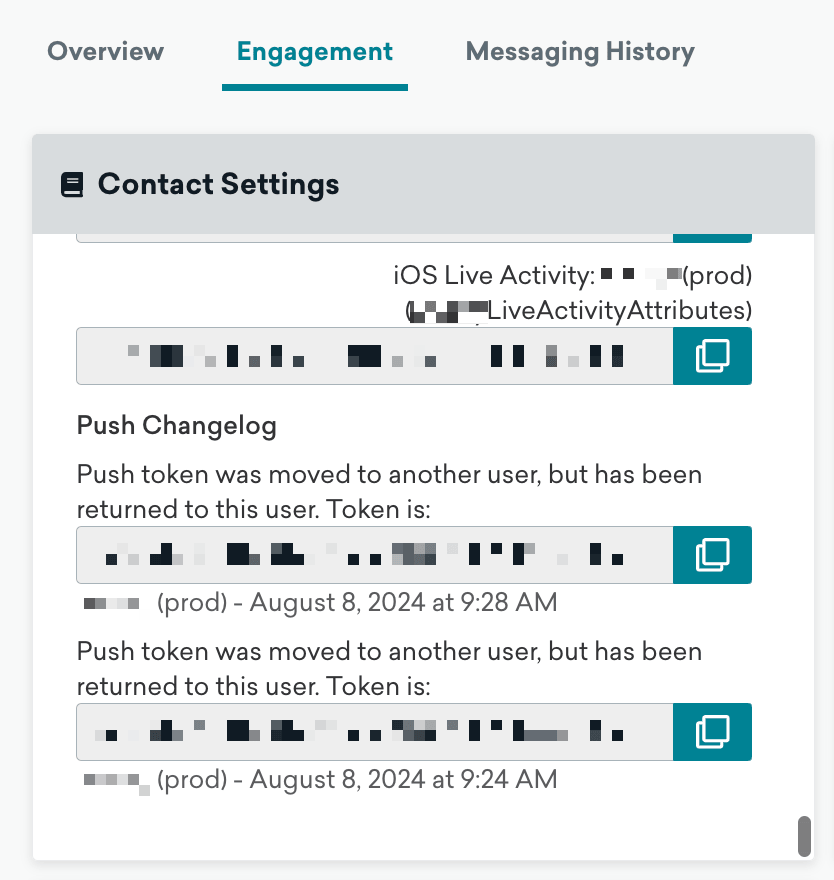Click the Contact Settings book icon

pyautogui.click(x=72, y=185)
